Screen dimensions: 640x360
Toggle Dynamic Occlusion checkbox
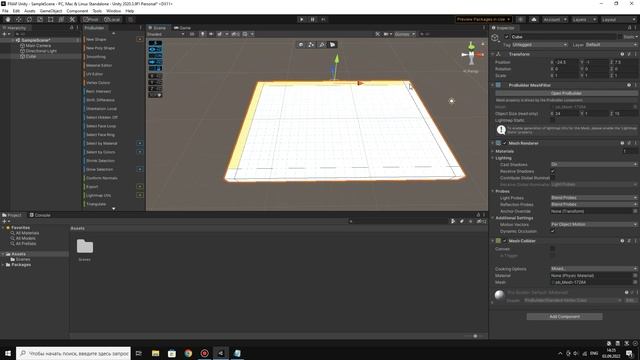pos(553,231)
